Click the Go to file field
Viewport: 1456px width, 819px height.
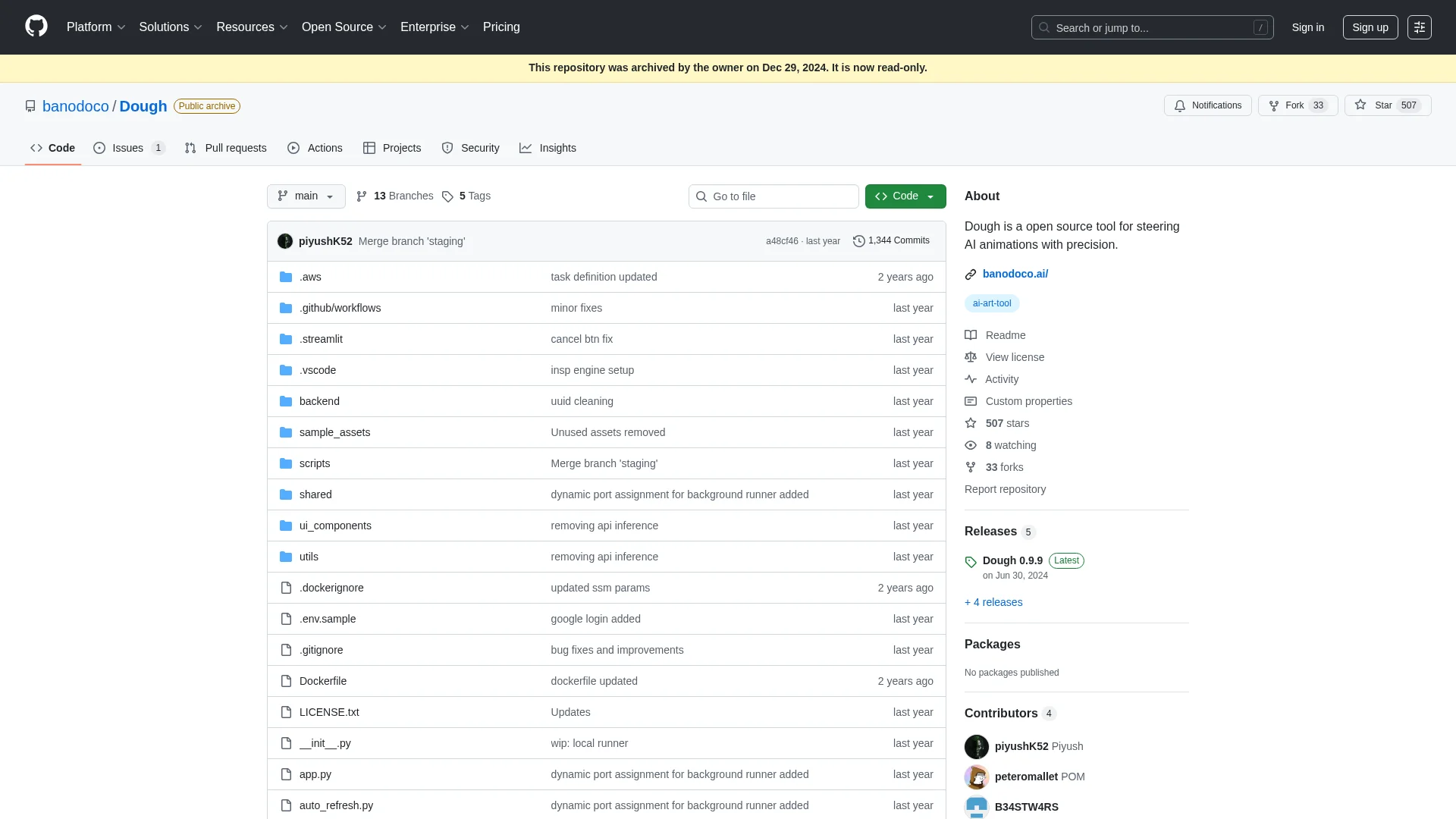[773, 196]
